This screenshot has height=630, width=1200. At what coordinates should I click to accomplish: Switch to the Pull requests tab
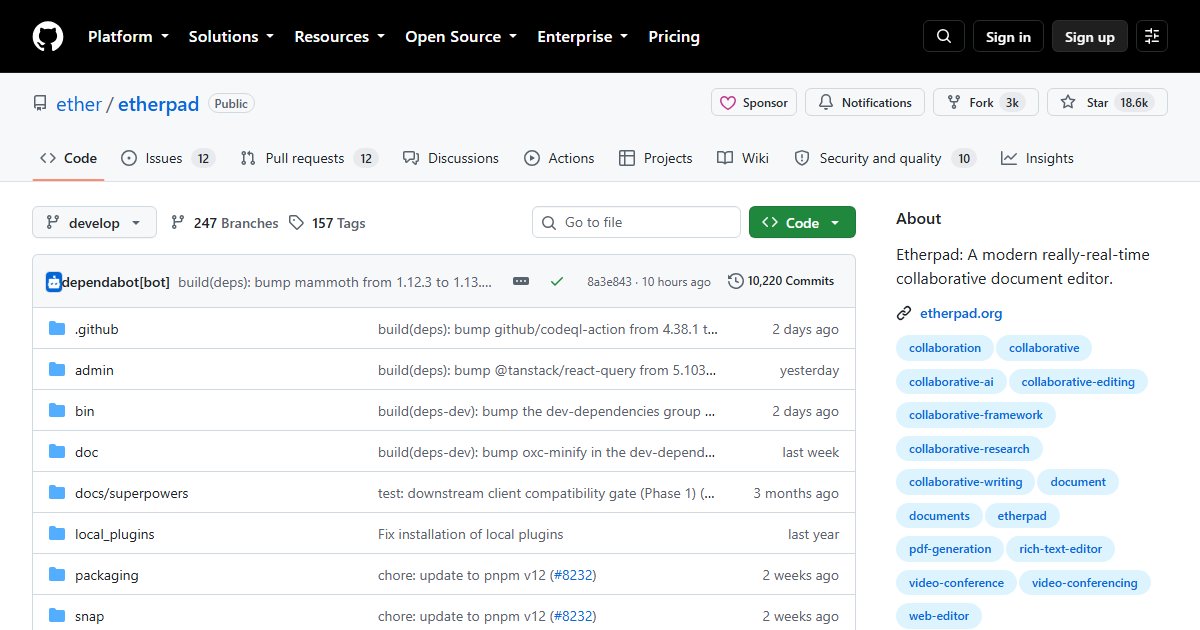pos(309,158)
